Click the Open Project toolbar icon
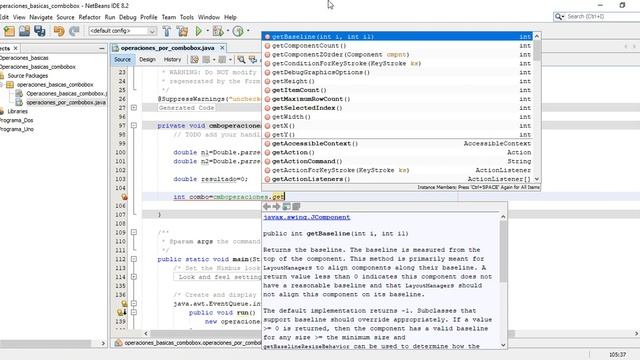This screenshot has width=640, height=360. pos(24,31)
